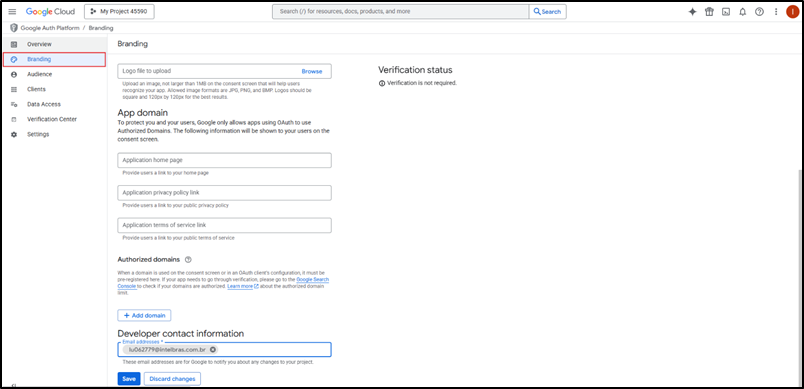Open the three-dot settings and utilities menu
Image resolution: width=804 pixels, height=389 pixels.
776,11
